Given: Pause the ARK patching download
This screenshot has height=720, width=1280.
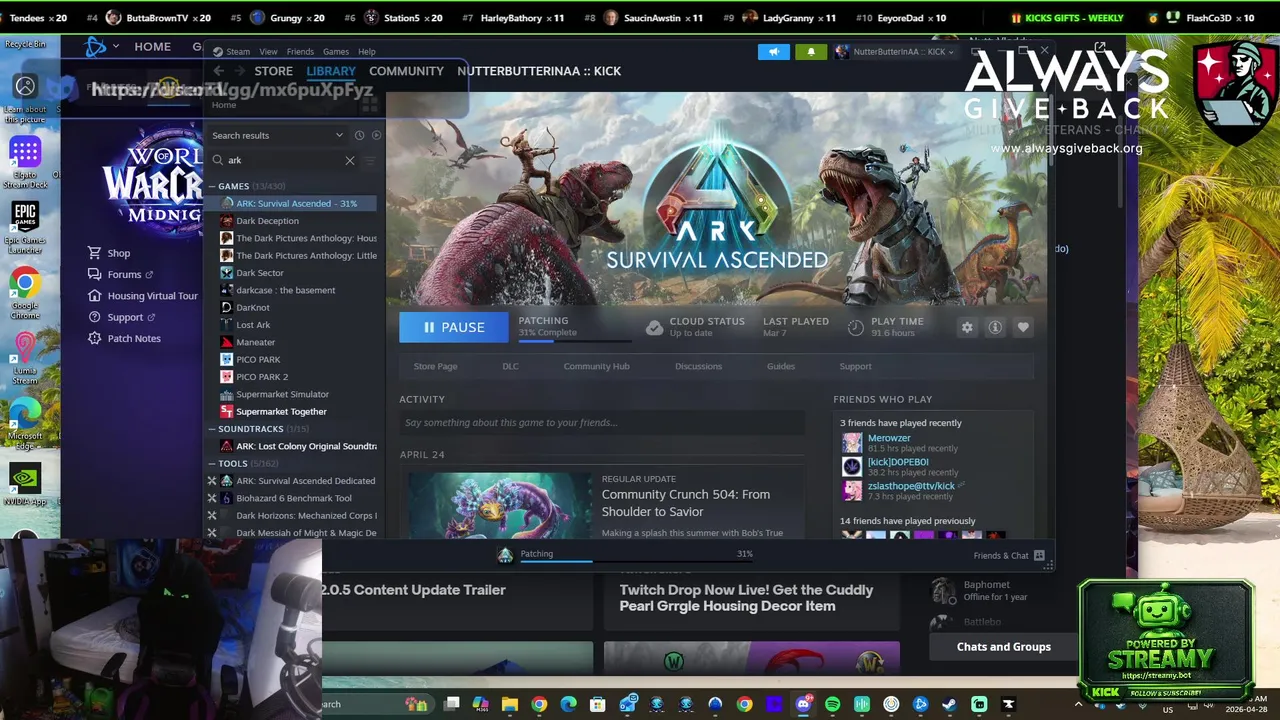Looking at the screenshot, I should pyautogui.click(x=454, y=327).
